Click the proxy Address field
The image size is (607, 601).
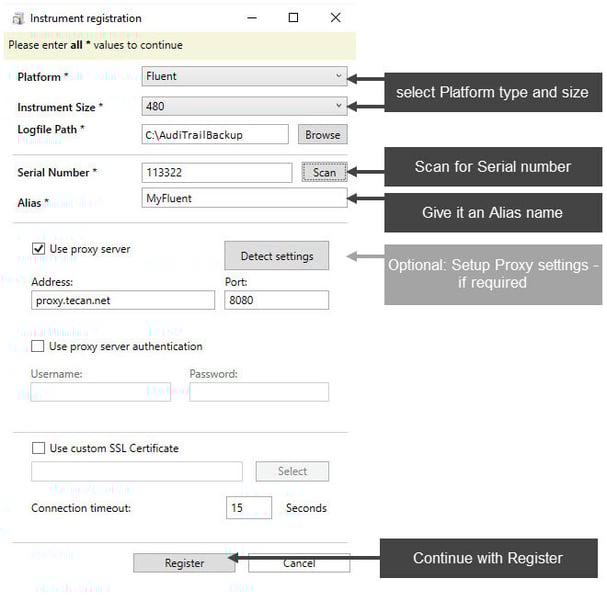click(x=123, y=300)
